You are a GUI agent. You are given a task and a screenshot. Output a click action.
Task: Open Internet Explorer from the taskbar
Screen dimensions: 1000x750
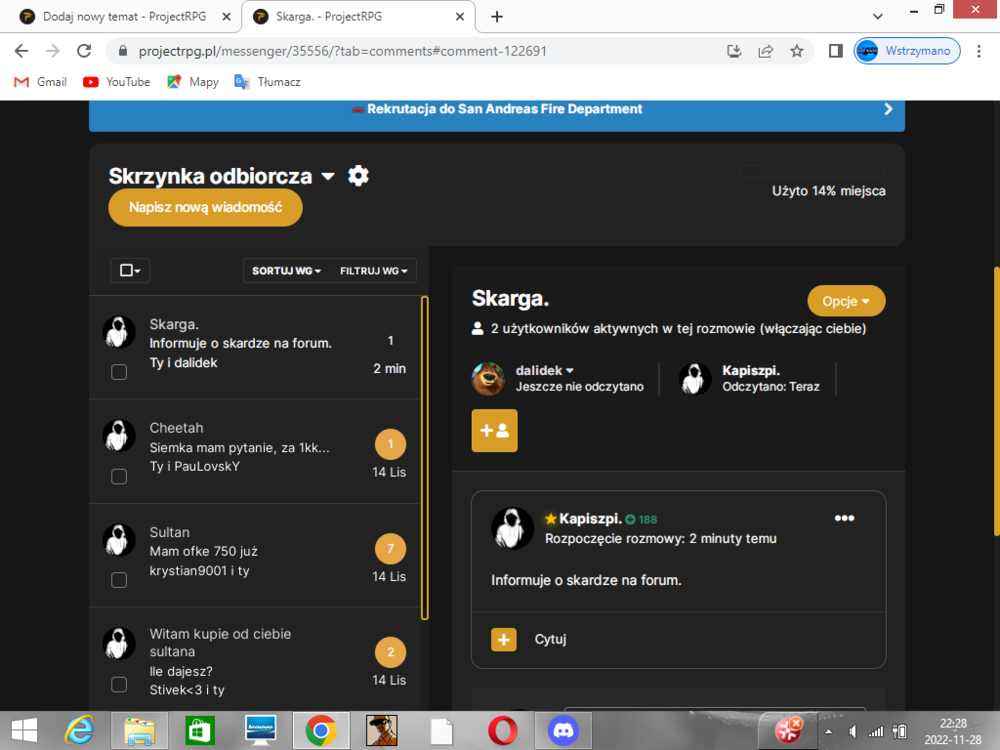(79, 730)
